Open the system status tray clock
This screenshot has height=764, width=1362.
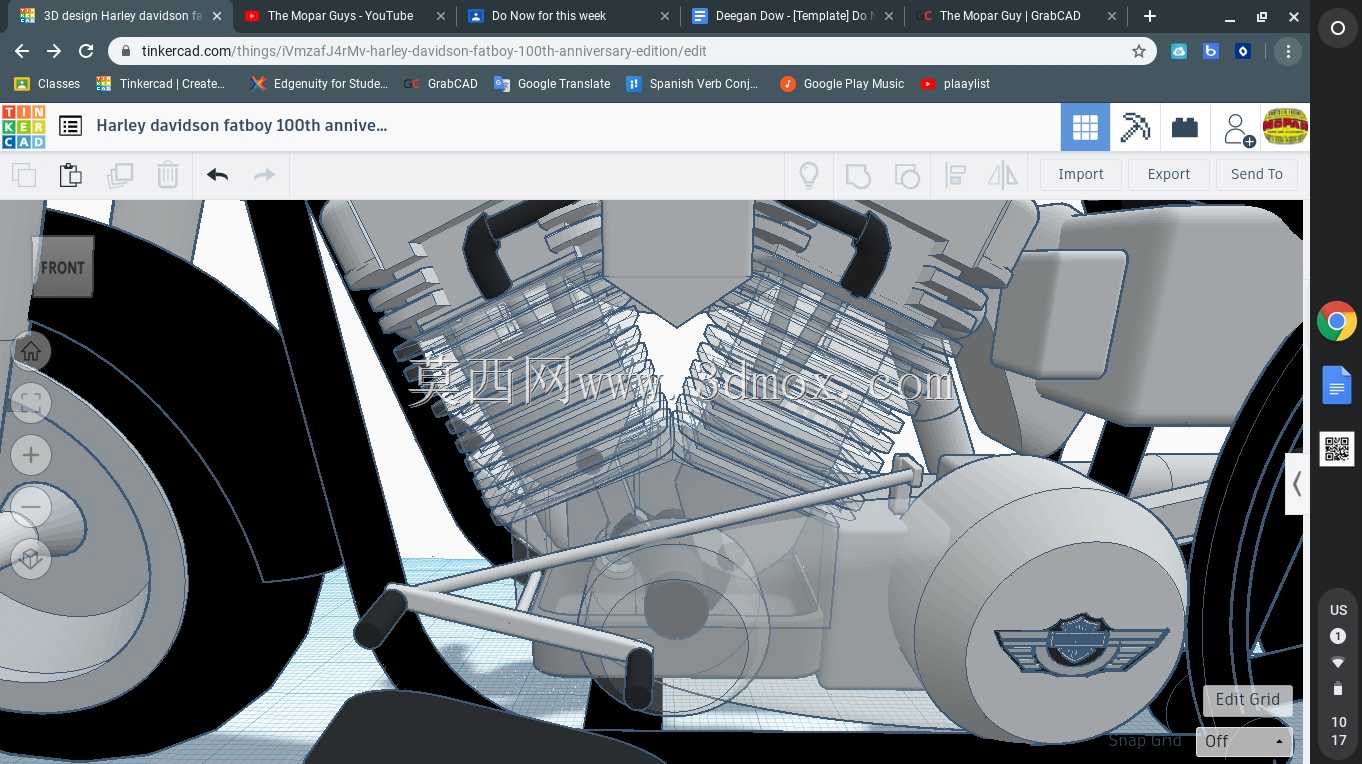click(1338, 730)
